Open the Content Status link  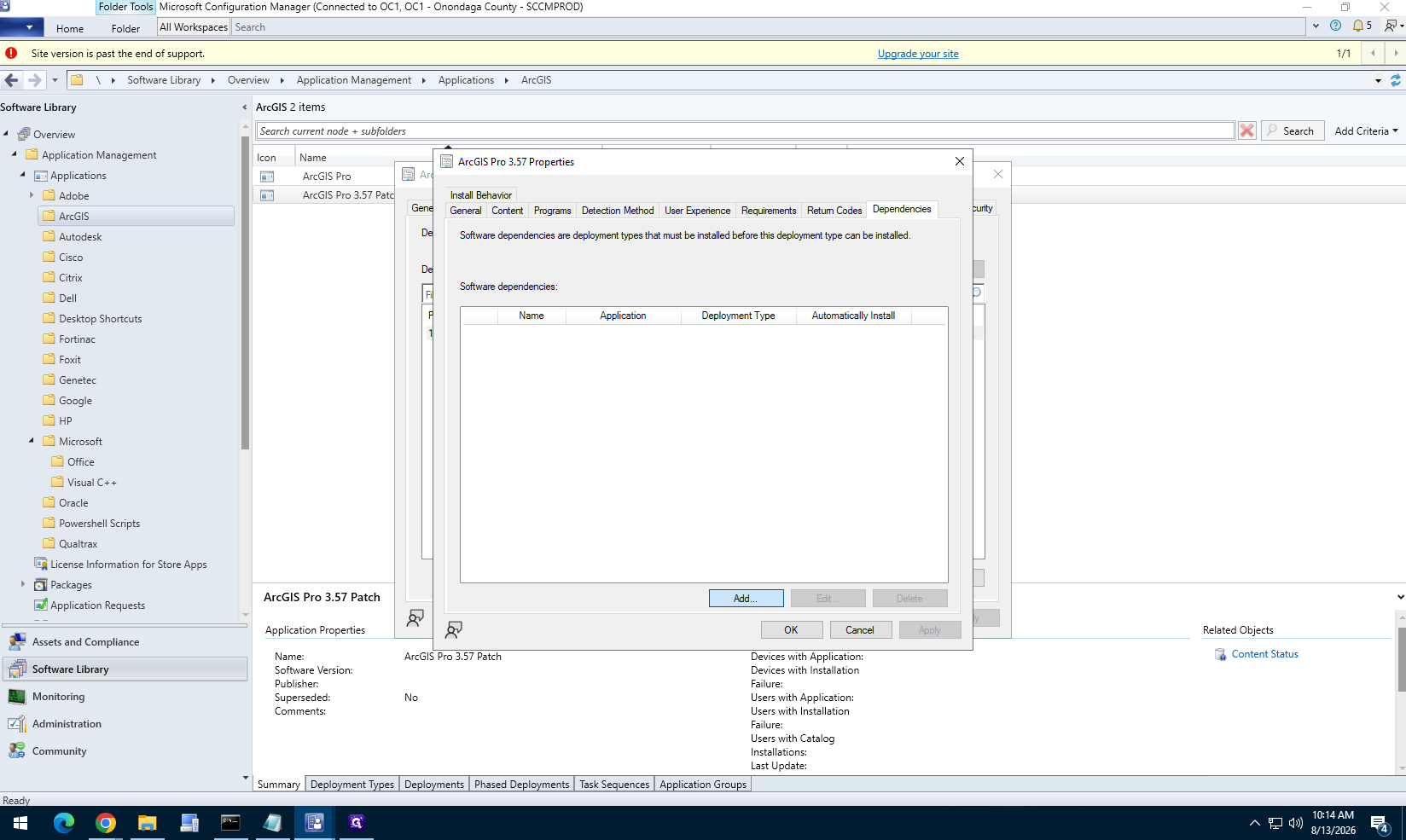click(x=1264, y=654)
